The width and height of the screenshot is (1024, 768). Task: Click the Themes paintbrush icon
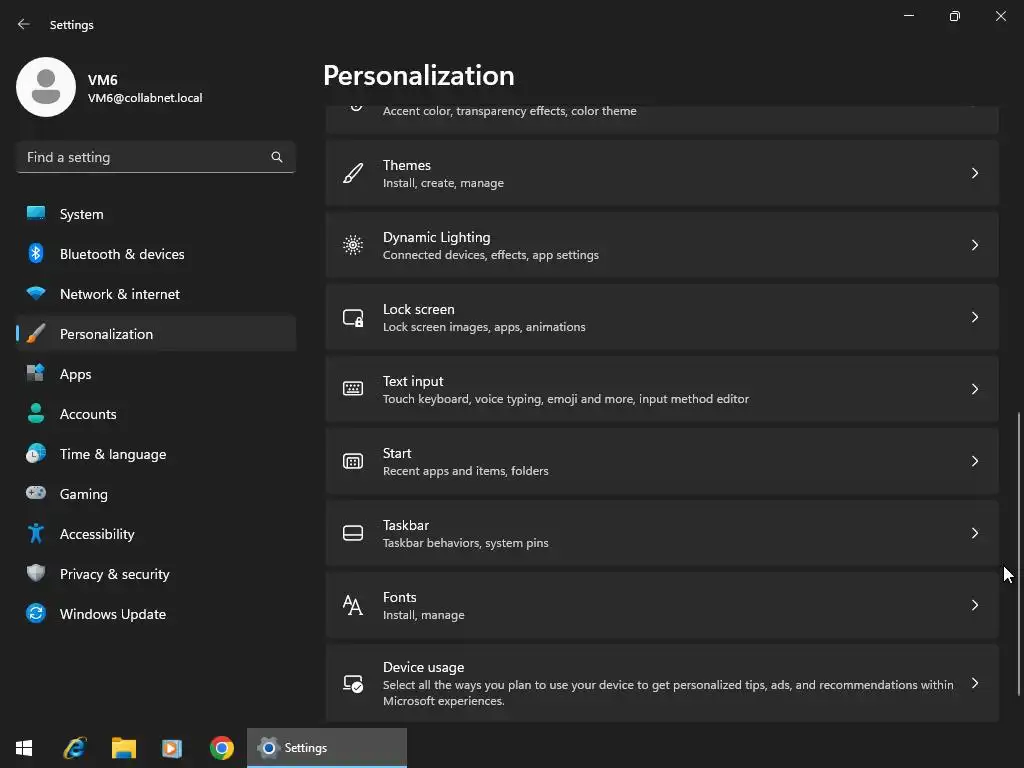[x=353, y=173]
